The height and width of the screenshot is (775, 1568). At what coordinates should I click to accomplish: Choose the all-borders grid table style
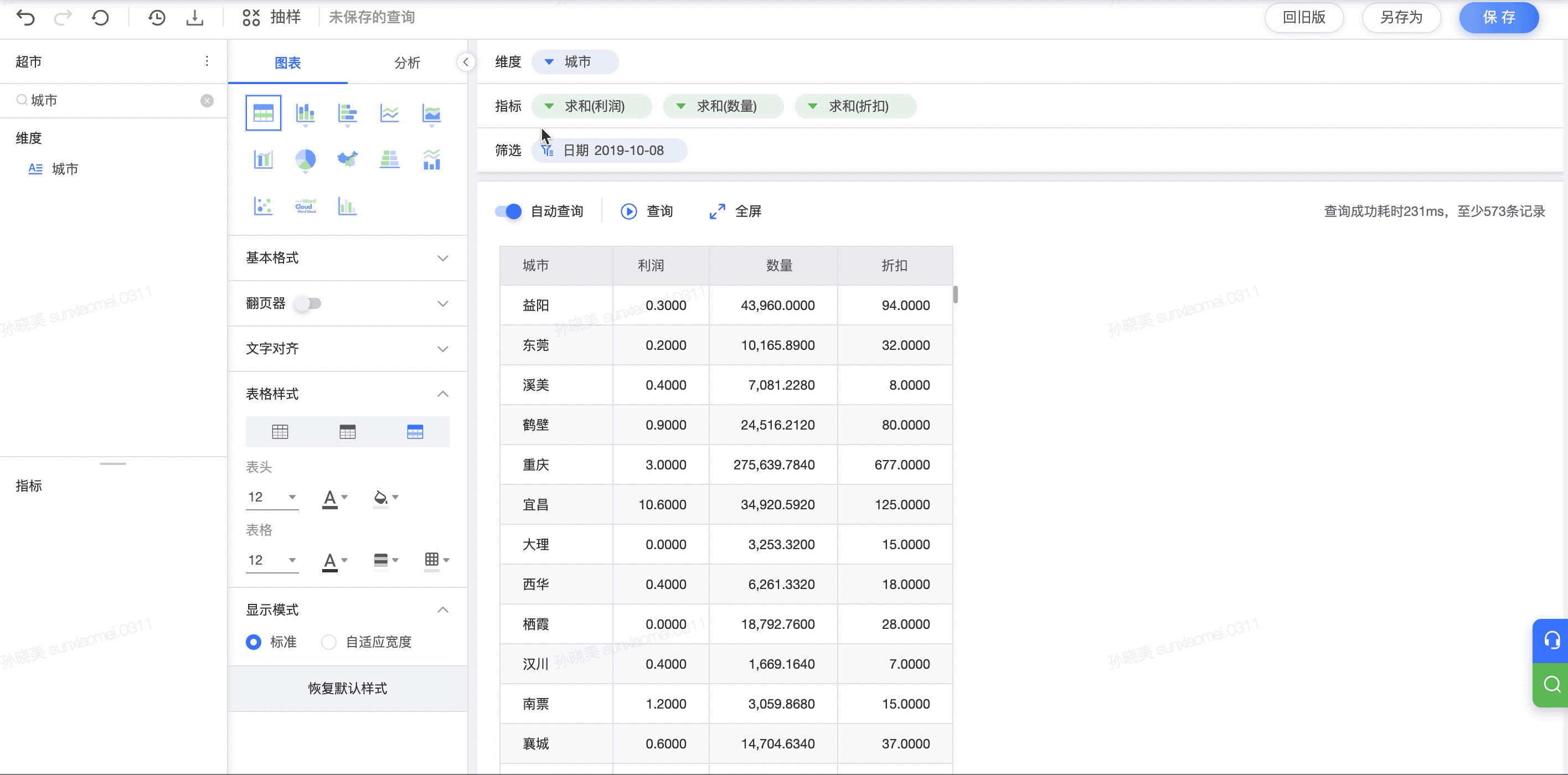(280, 432)
